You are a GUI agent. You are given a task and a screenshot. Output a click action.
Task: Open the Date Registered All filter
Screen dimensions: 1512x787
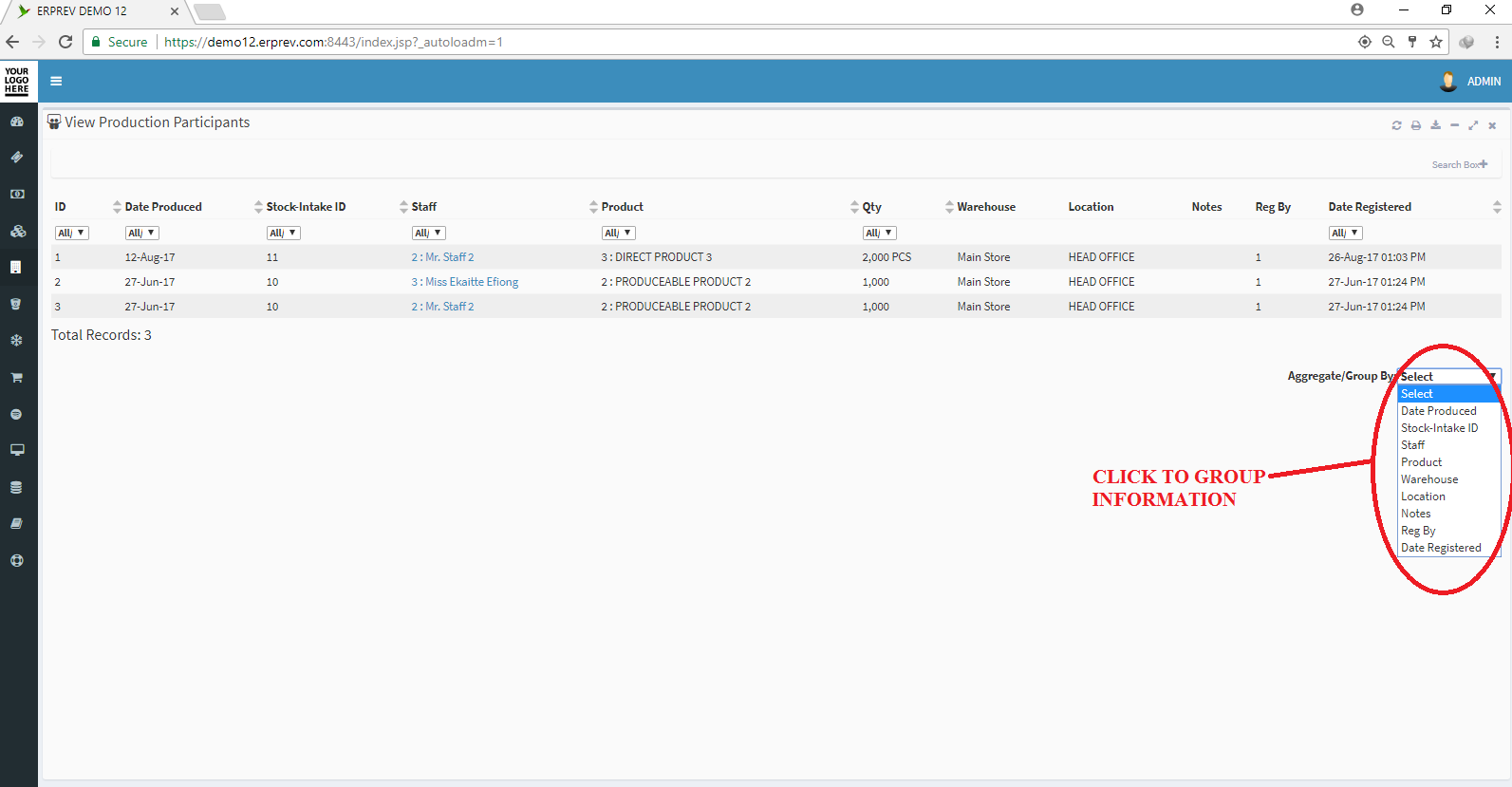tap(1345, 233)
